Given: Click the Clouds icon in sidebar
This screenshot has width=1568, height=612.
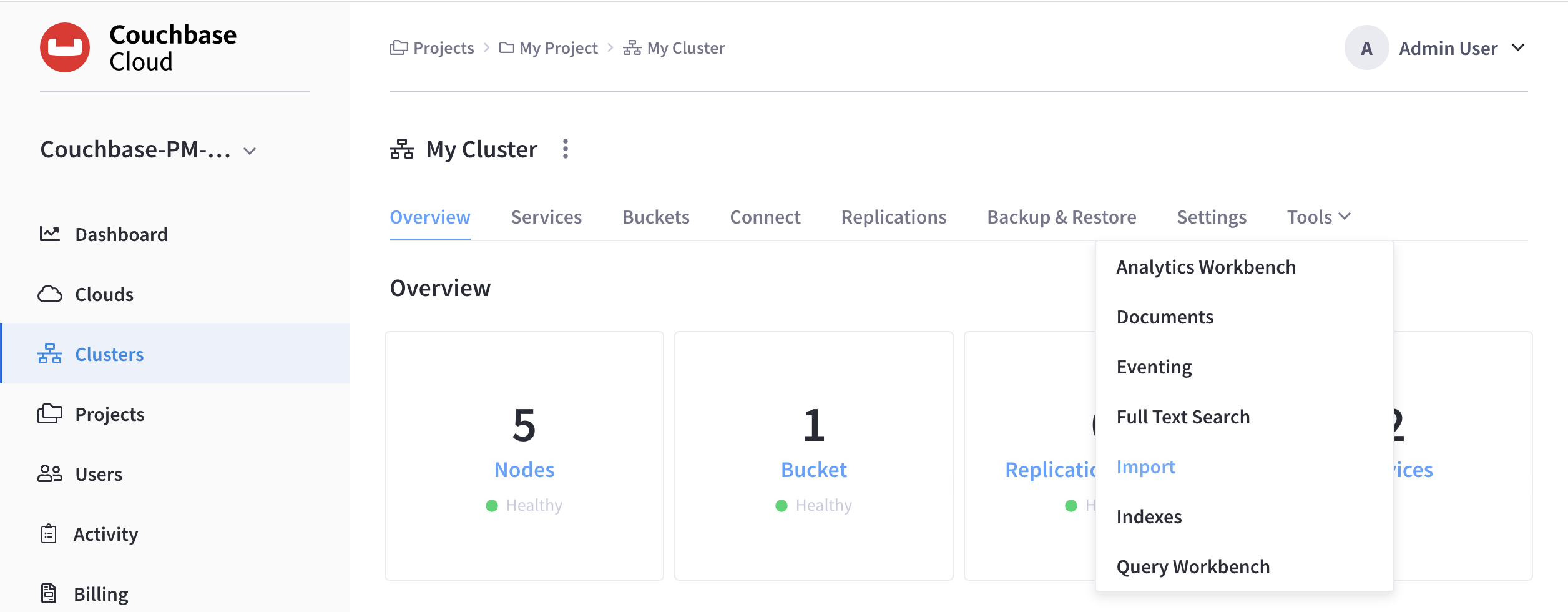Looking at the screenshot, I should [x=50, y=294].
